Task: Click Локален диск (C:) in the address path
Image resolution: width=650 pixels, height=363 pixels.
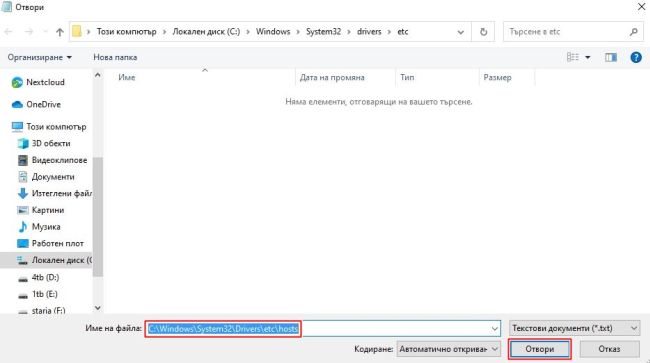Action: (x=206, y=31)
